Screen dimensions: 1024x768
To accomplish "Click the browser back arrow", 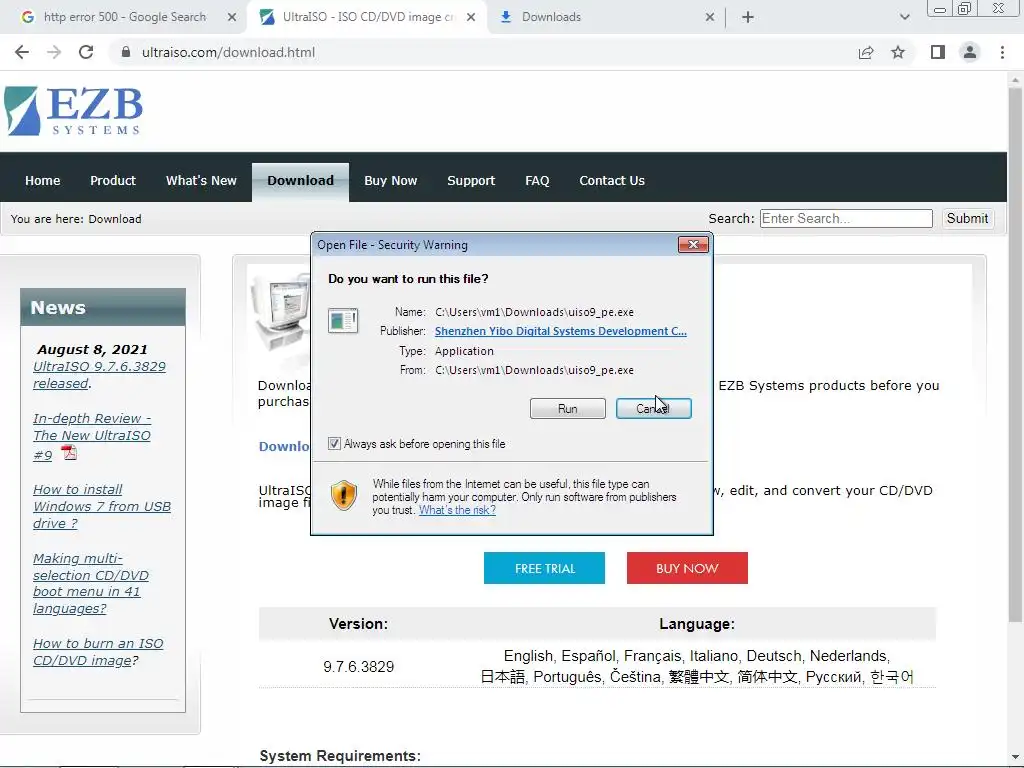I will pyautogui.click(x=22, y=52).
